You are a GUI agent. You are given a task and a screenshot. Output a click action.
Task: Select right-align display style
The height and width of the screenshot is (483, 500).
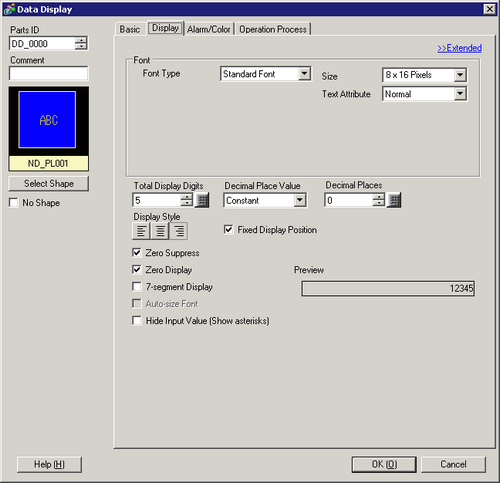click(x=179, y=231)
